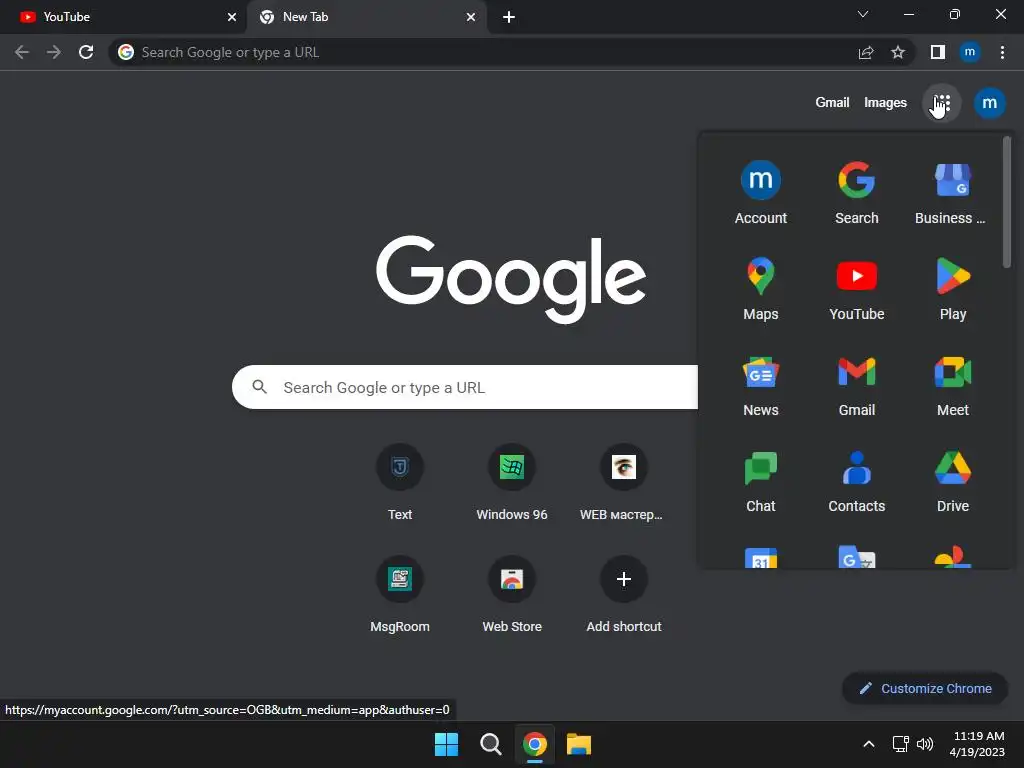
Task: Focus the Google search box on page
Action: pyautogui.click(x=465, y=387)
